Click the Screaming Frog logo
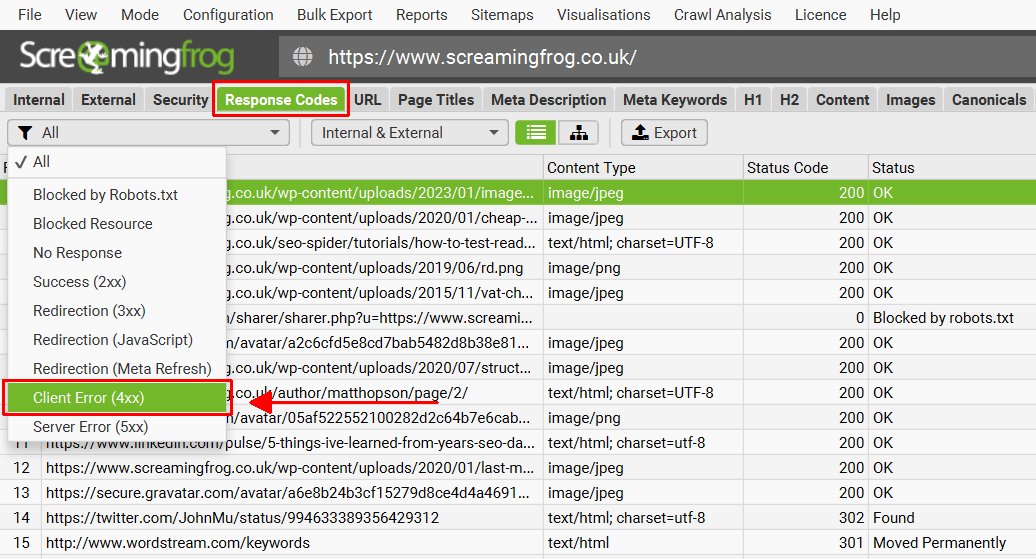Image resolution: width=1036 pixels, height=559 pixels. click(127, 57)
